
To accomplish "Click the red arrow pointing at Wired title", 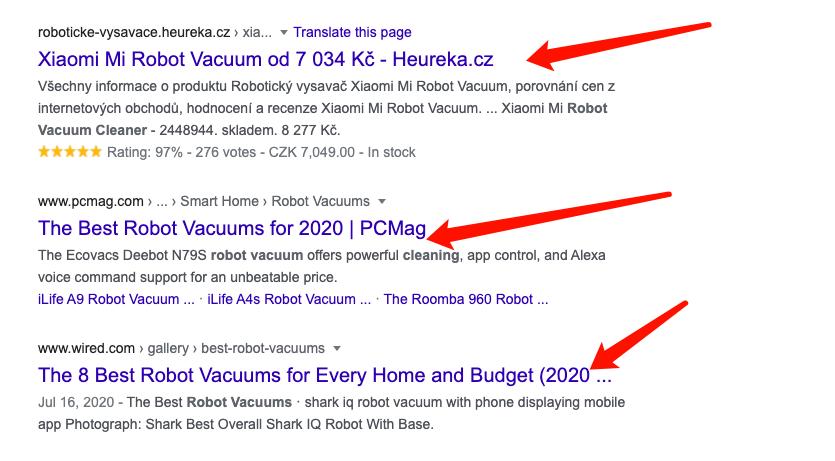I will [x=640, y=335].
